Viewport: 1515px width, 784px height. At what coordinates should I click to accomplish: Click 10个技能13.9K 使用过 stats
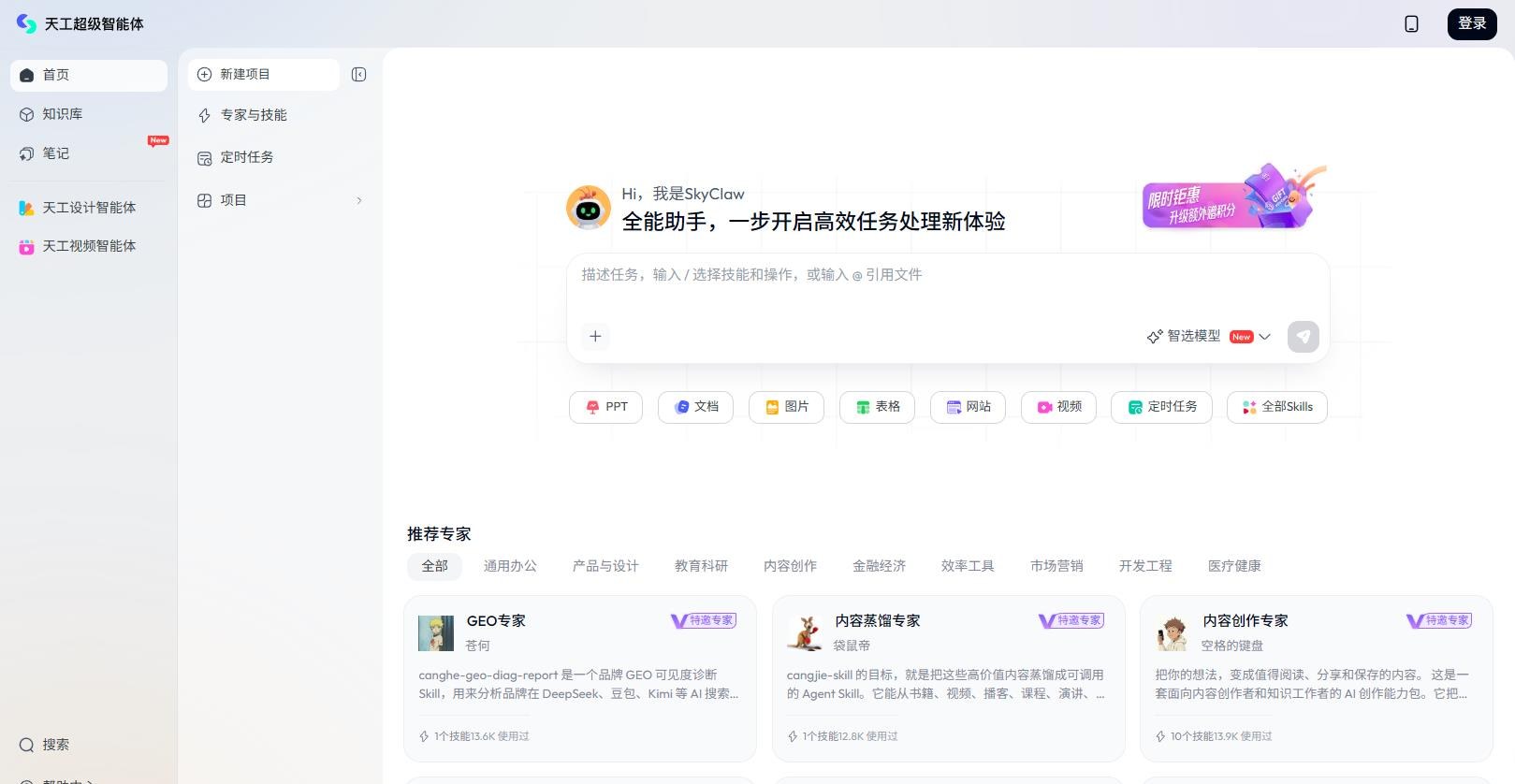pyautogui.click(x=1214, y=736)
